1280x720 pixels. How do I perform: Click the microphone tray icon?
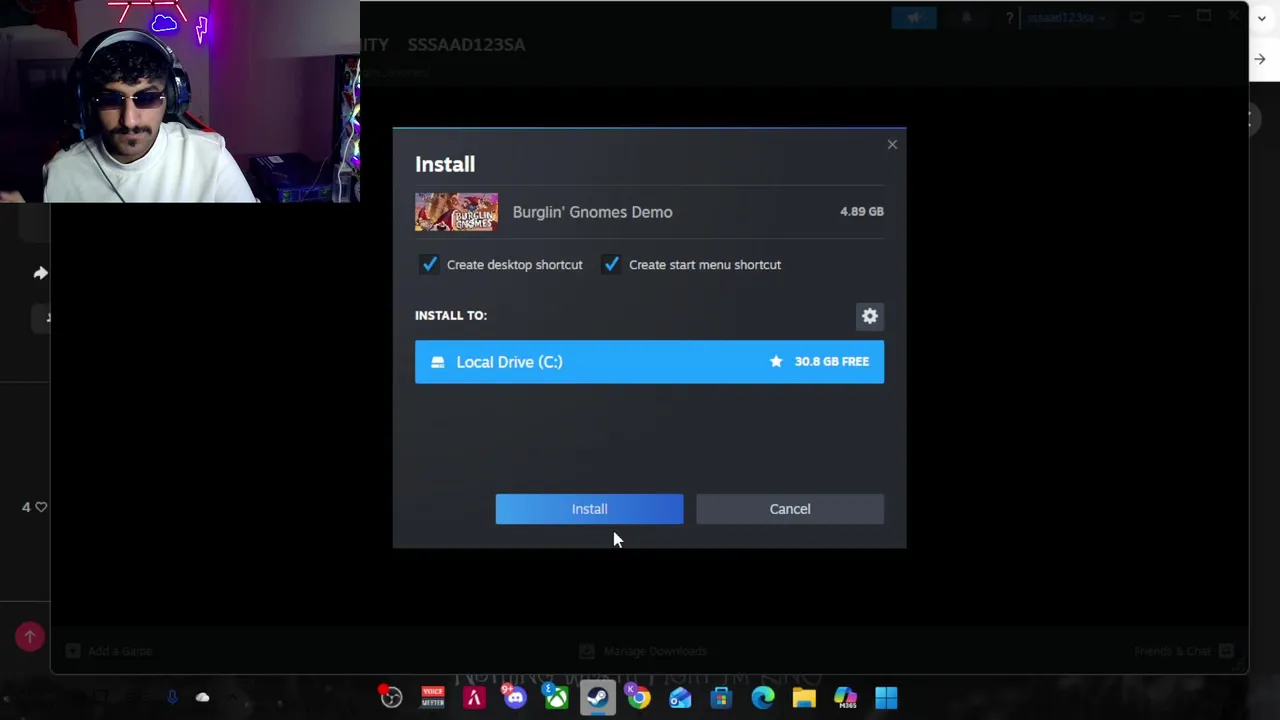pyautogui.click(x=172, y=697)
